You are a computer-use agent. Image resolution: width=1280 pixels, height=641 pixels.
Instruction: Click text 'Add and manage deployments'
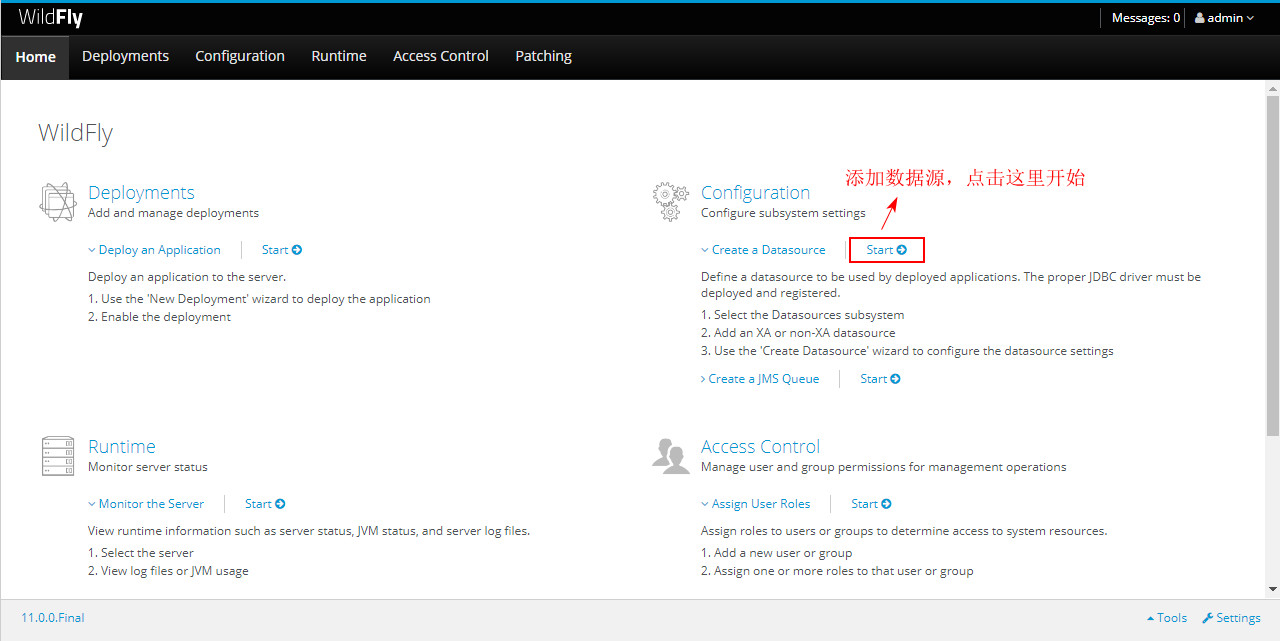[x=173, y=213]
